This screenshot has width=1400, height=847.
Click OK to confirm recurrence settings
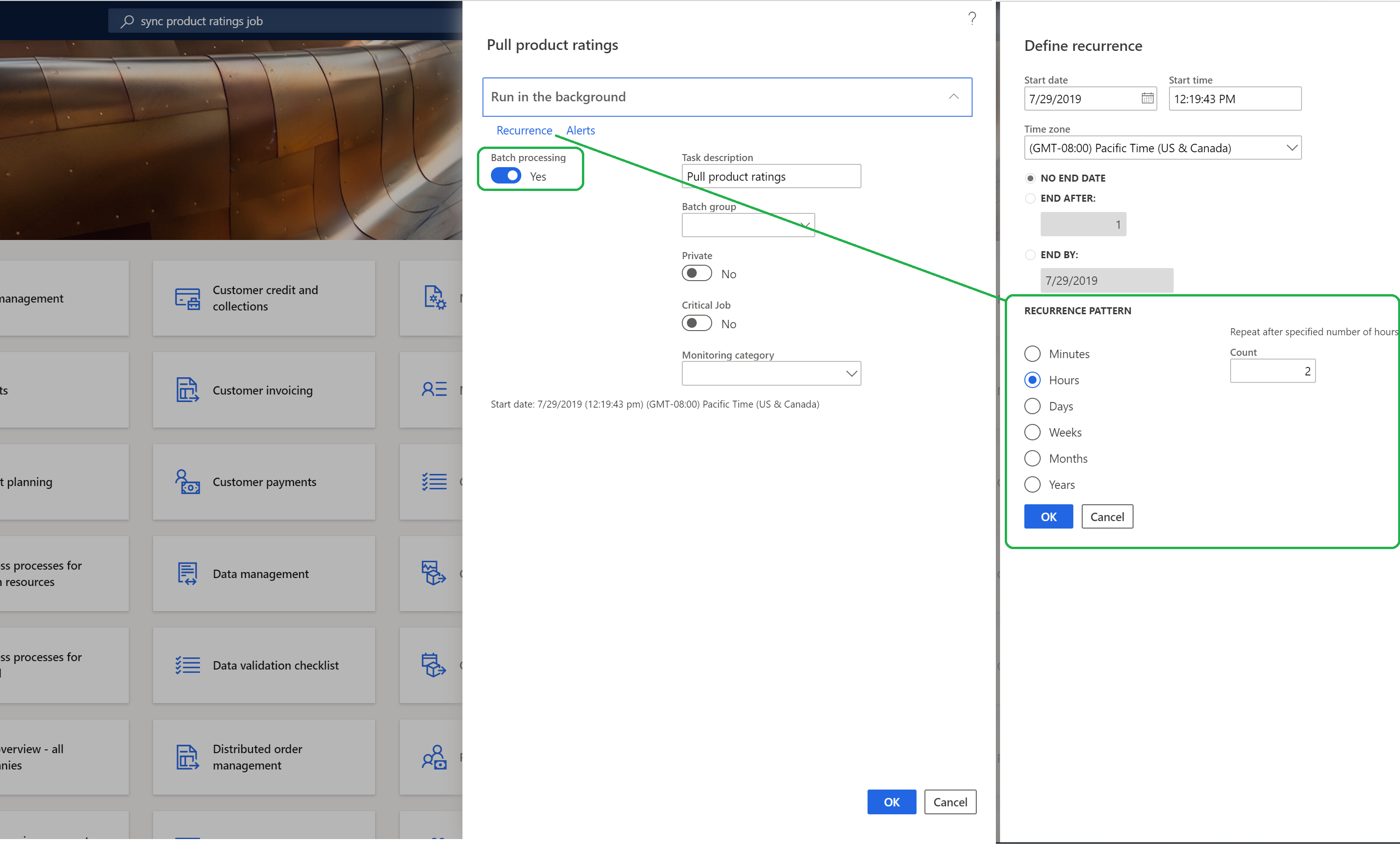pyautogui.click(x=1048, y=516)
